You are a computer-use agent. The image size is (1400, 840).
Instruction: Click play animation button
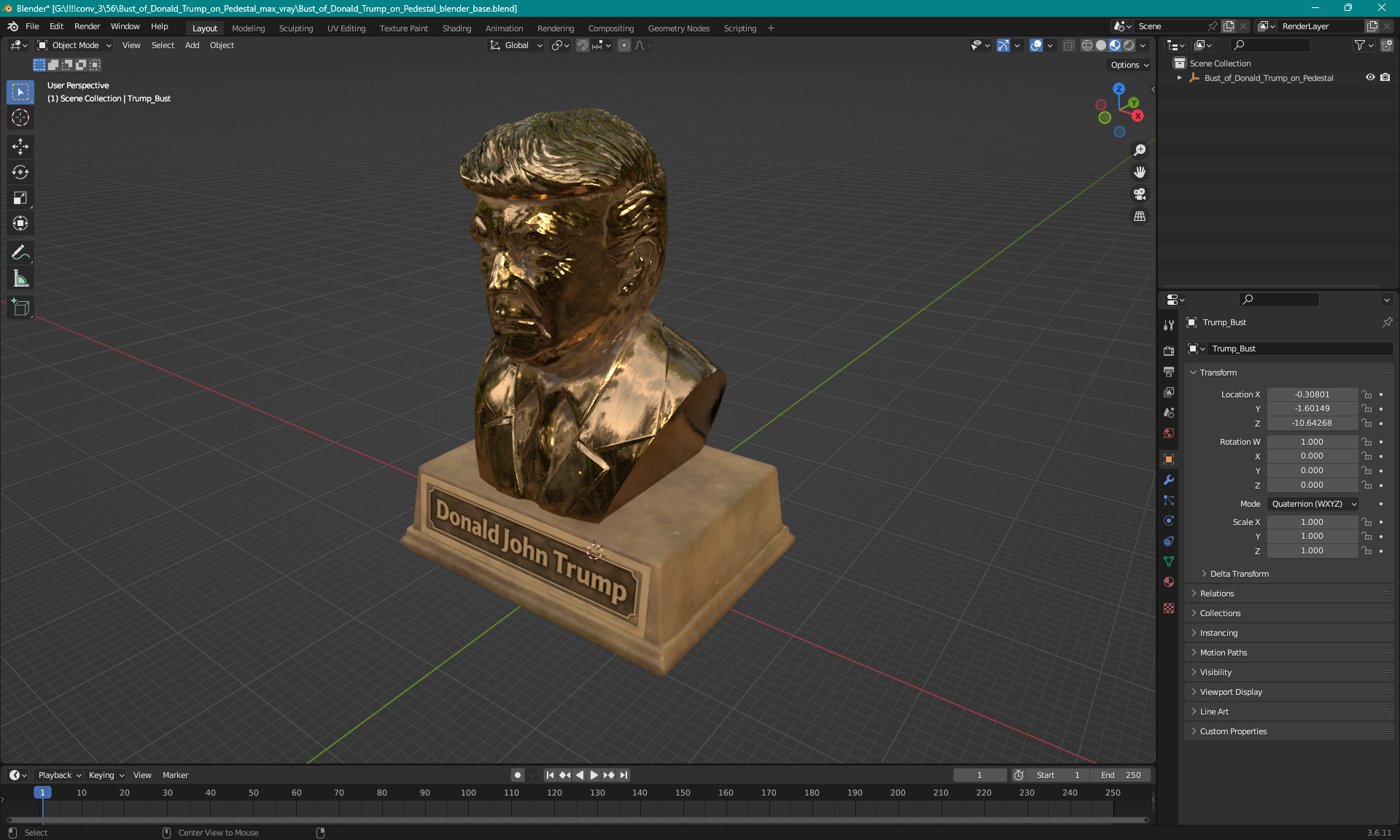point(594,775)
